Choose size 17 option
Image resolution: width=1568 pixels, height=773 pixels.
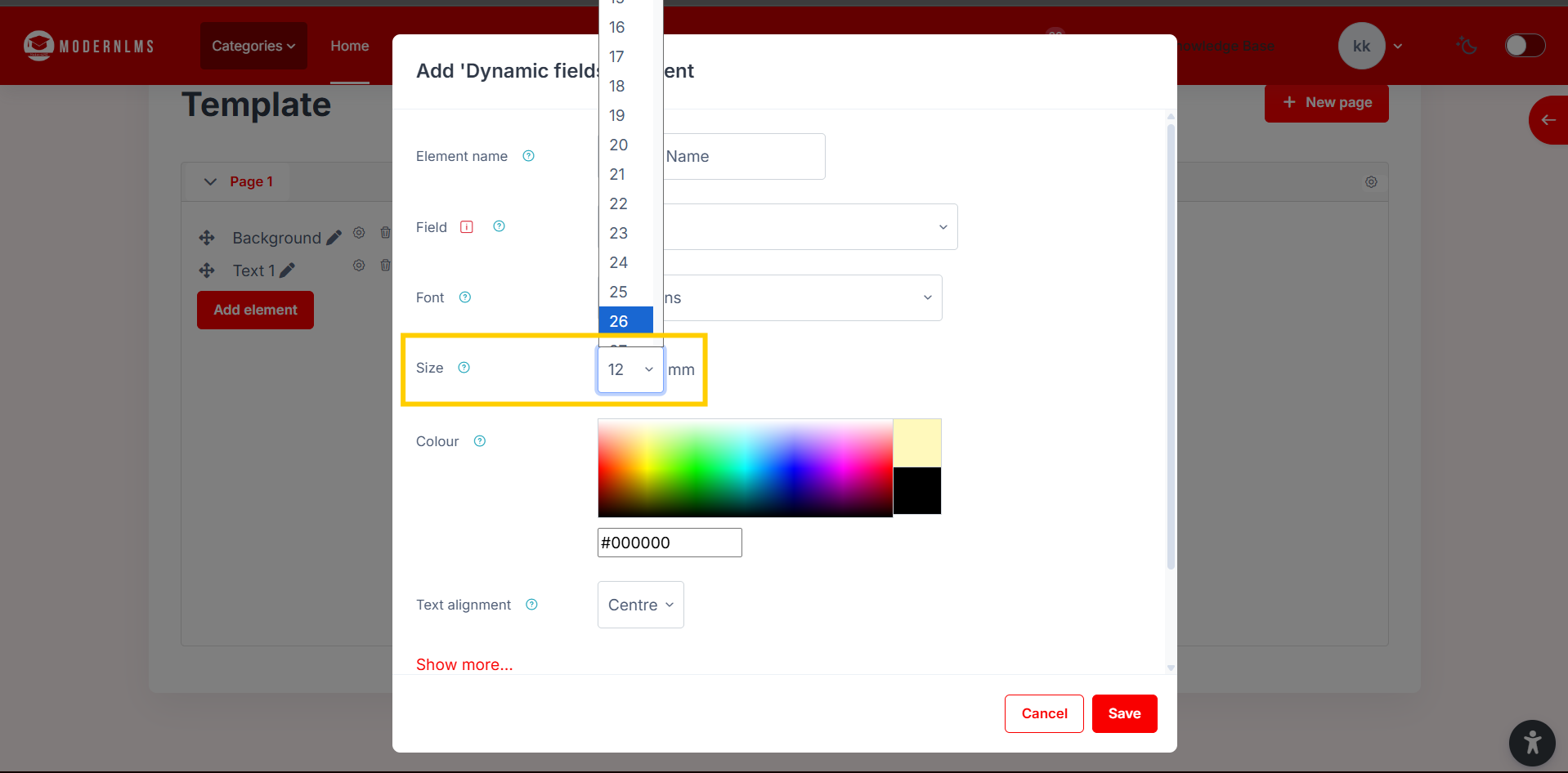pyautogui.click(x=626, y=56)
